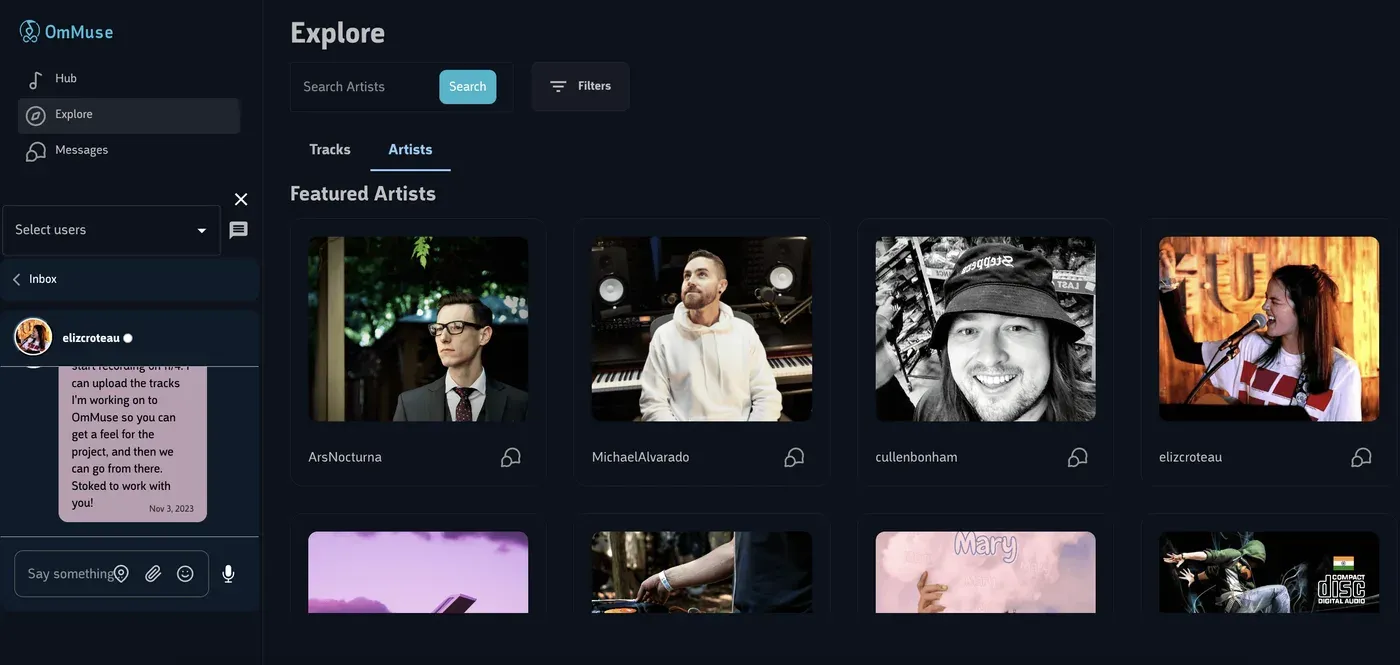Focus the Search Artists field
This screenshot has width=1400, height=665.
[x=367, y=87]
